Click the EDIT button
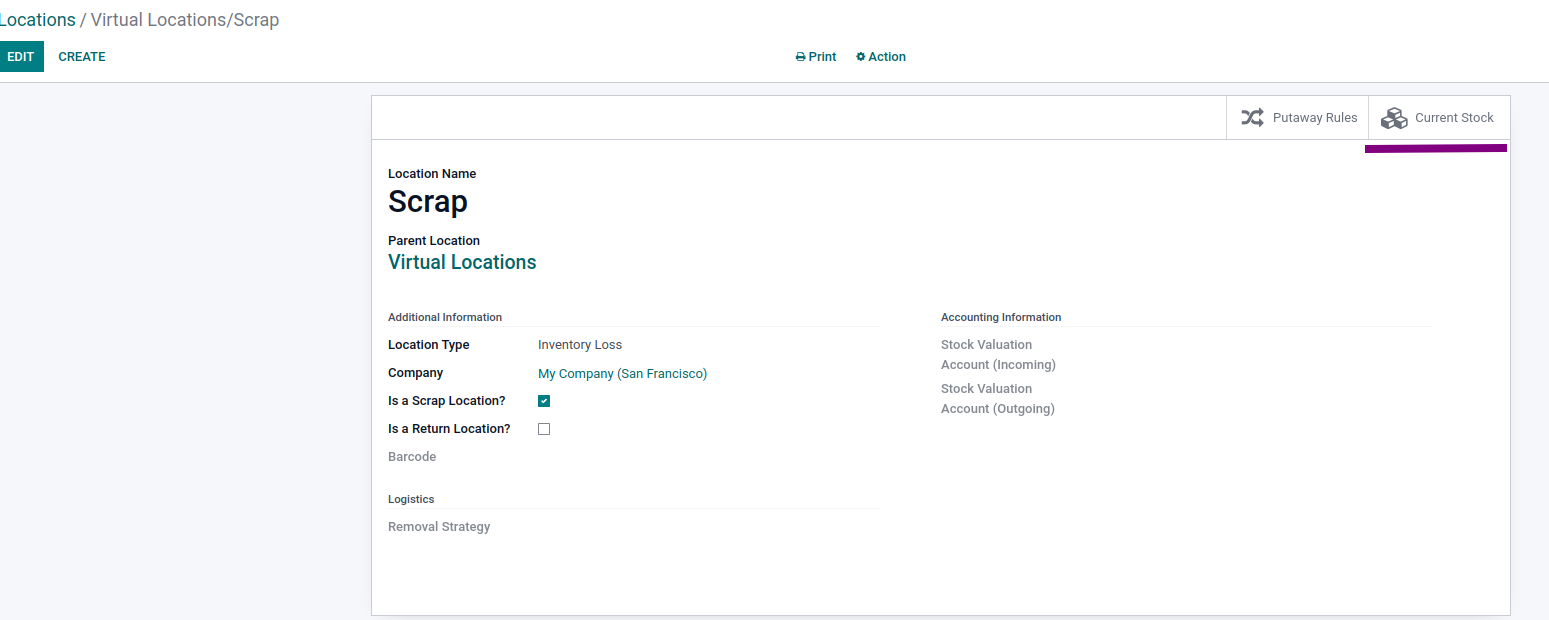Screen dimensions: 1549x620 point(21,57)
